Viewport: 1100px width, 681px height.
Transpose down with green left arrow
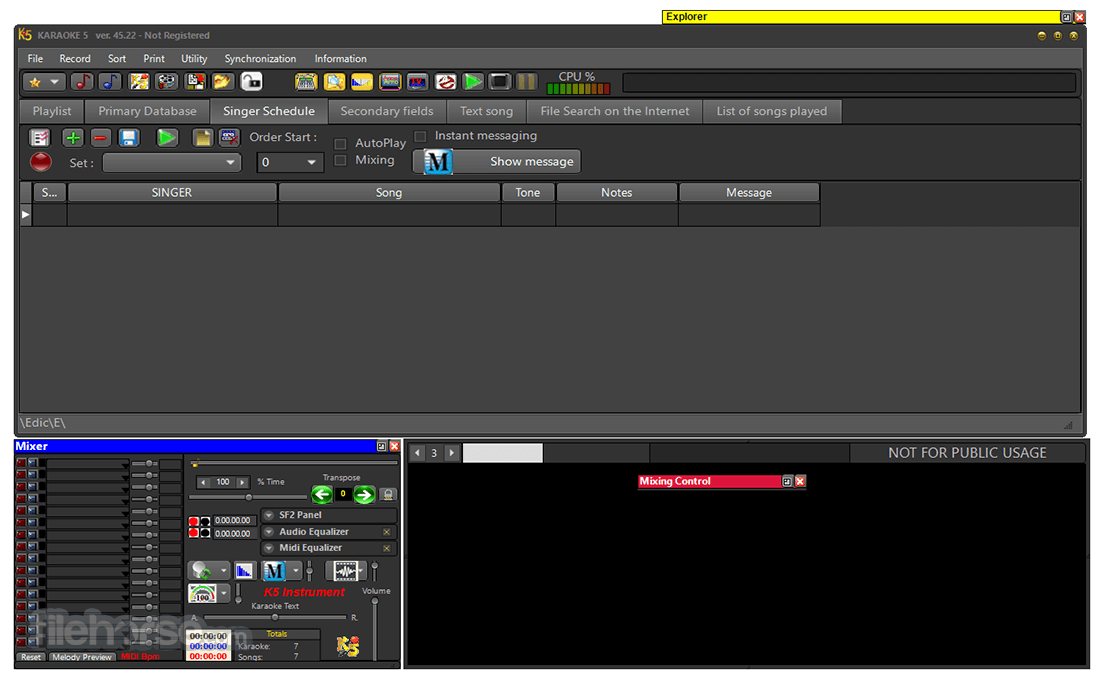point(322,494)
